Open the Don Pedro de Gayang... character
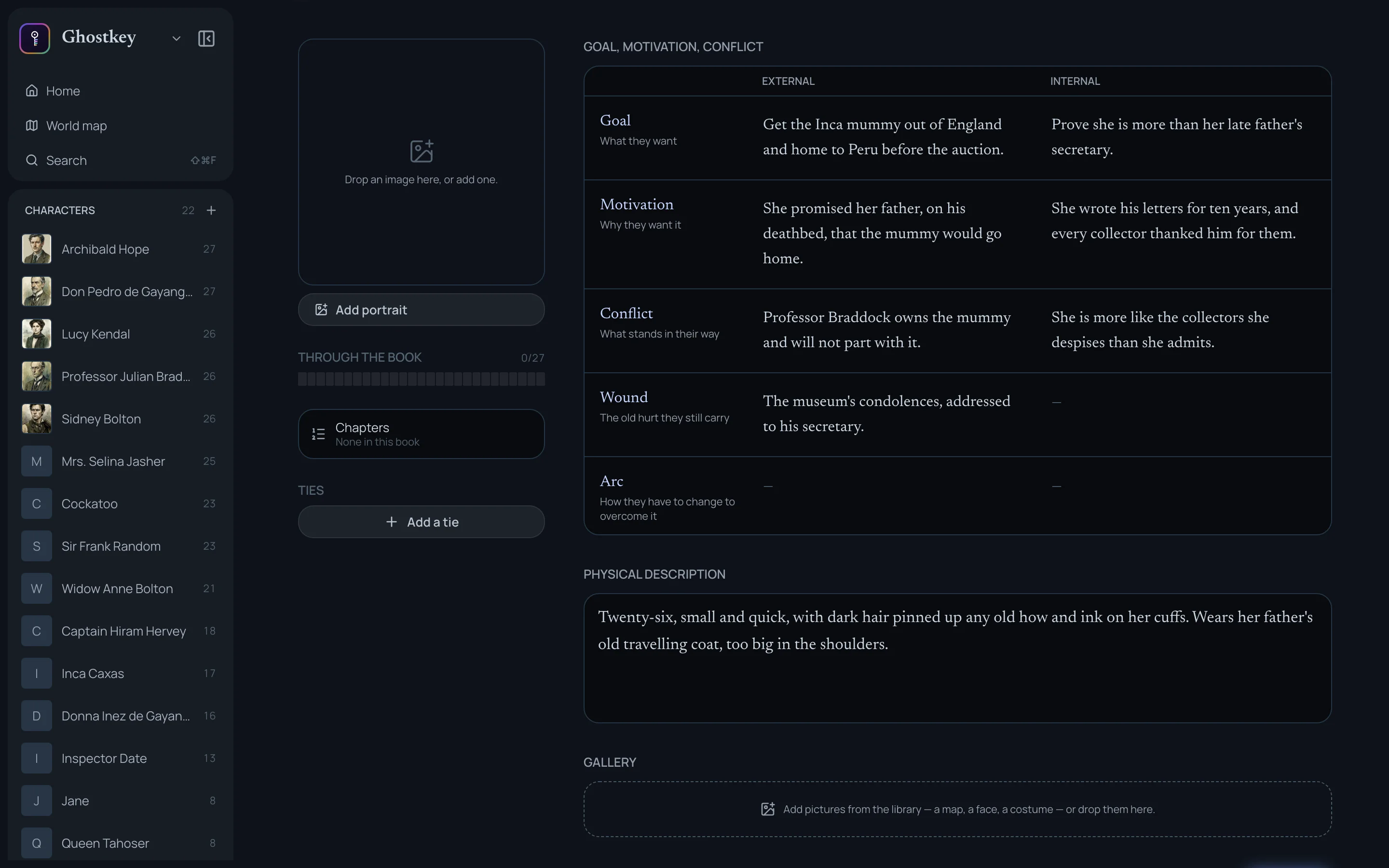The width and height of the screenshot is (1389, 868). (120, 292)
